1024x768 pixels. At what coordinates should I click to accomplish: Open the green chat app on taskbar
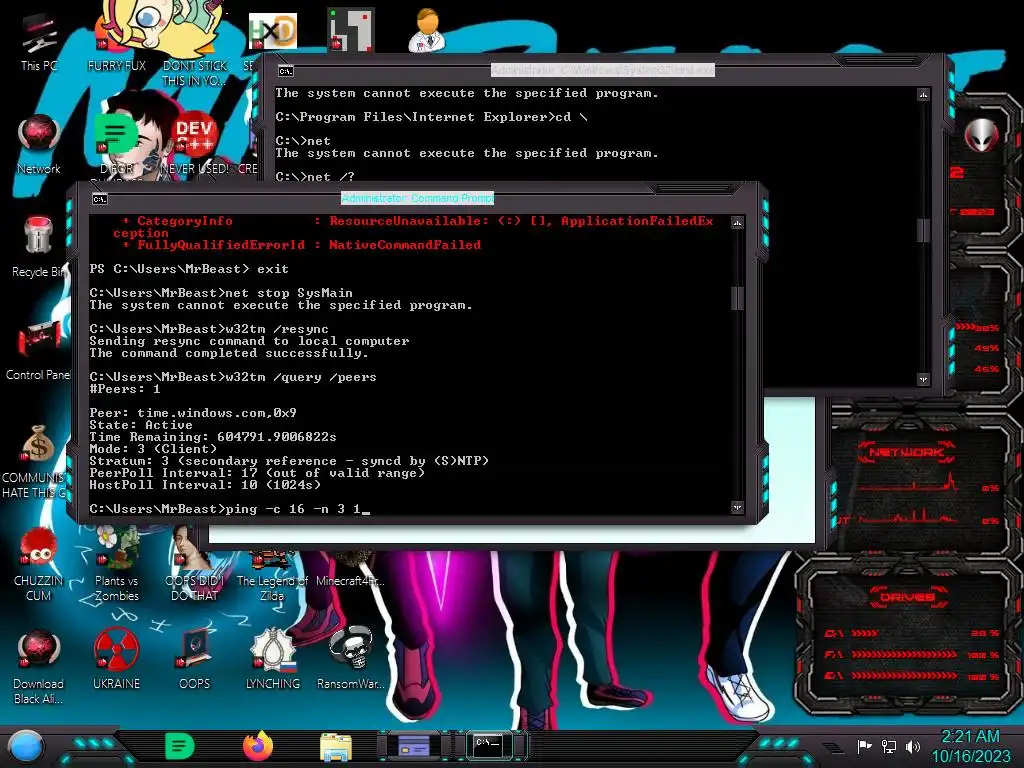click(x=179, y=746)
